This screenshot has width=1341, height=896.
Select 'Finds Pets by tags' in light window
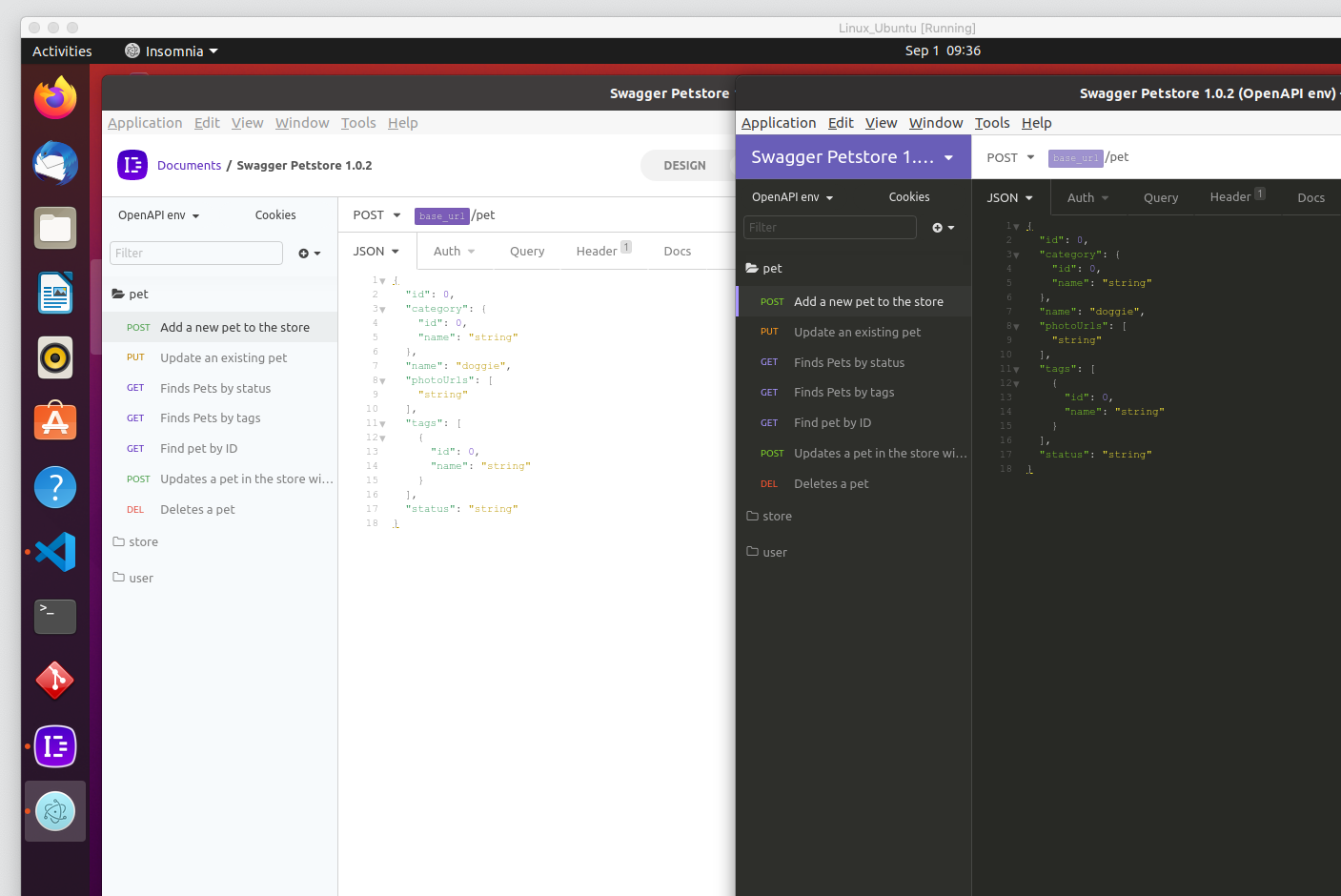[x=219, y=418]
